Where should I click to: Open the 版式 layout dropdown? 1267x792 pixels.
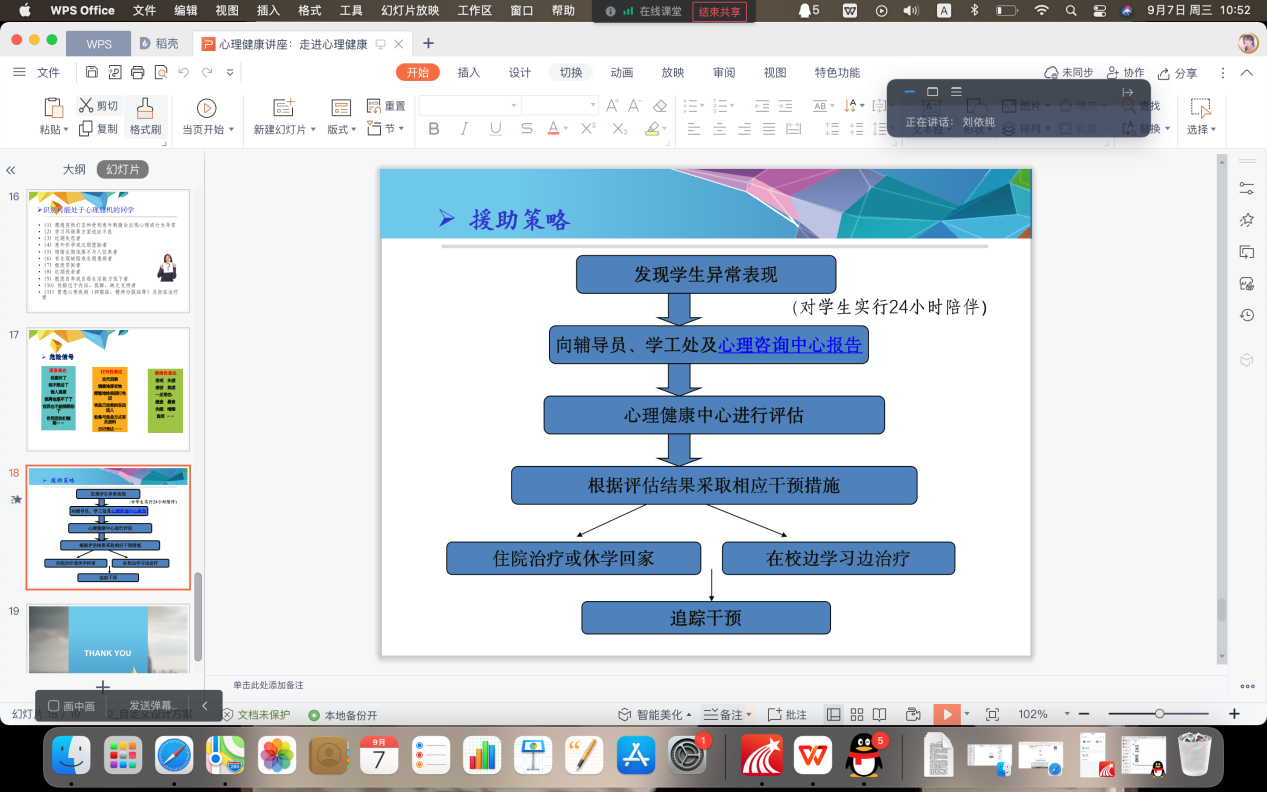pos(341,130)
